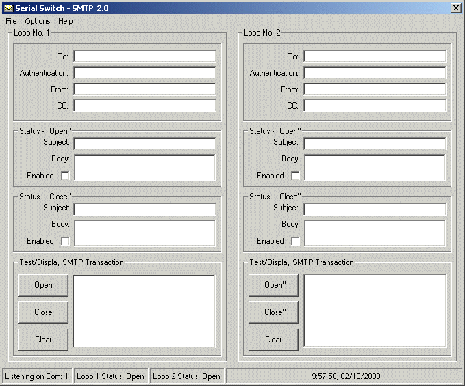Click Loop 1 Status Open Subject field
This screenshot has height=386, width=465.
click(x=145, y=143)
